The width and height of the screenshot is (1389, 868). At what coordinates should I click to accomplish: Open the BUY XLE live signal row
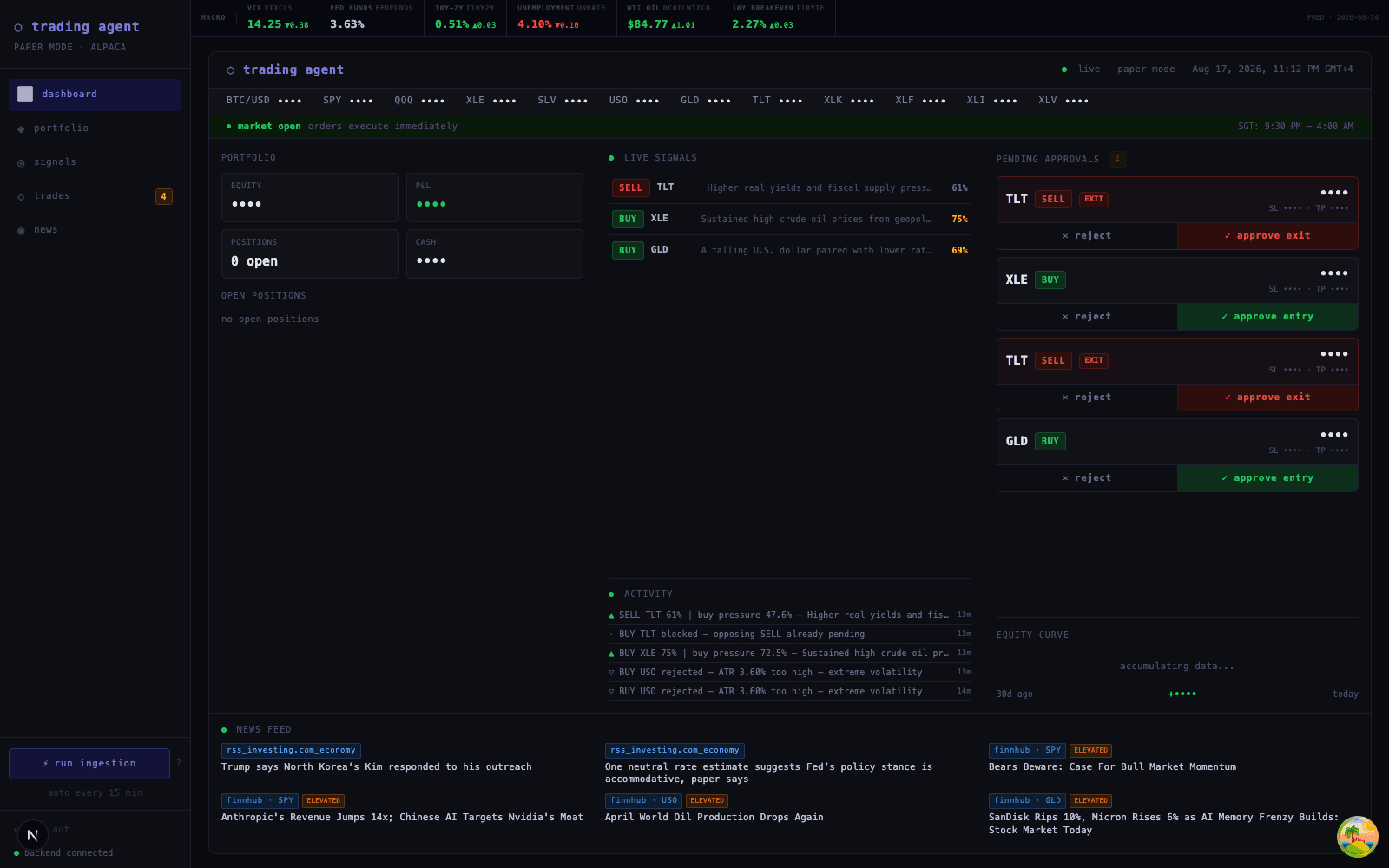tap(790, 219)
